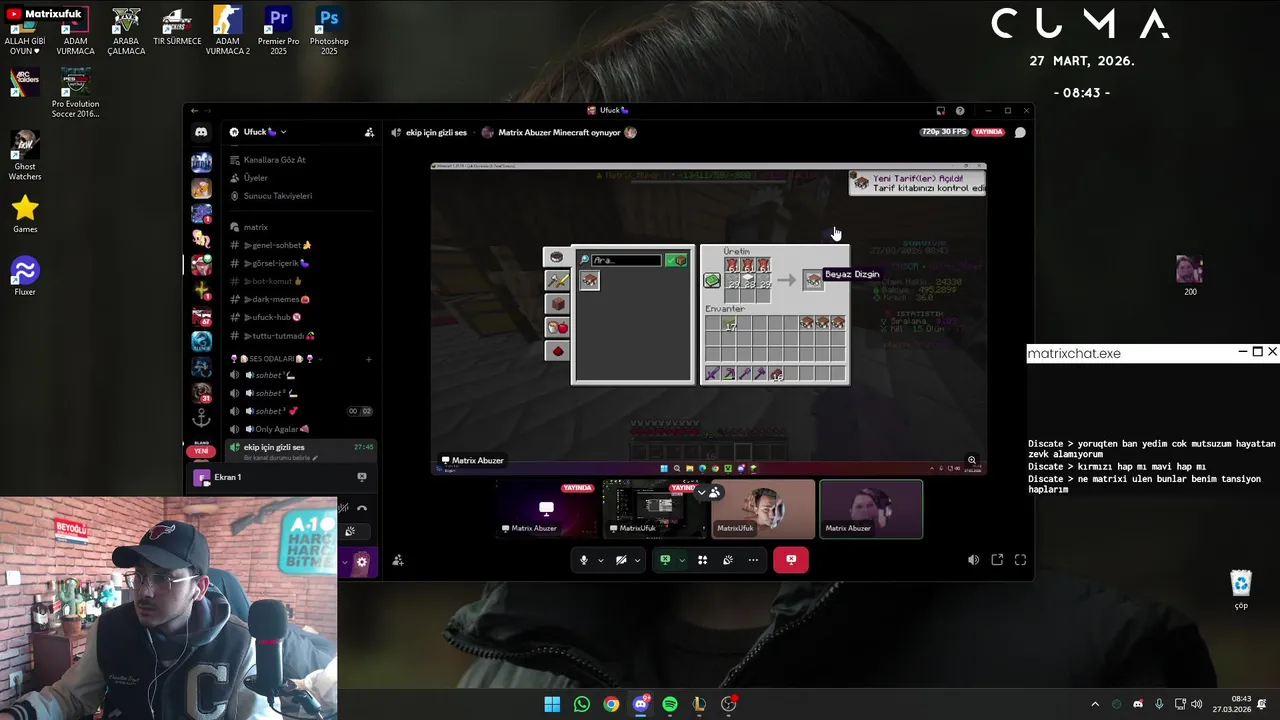Open Discord inbox icon in title bar

pos(941,111)
